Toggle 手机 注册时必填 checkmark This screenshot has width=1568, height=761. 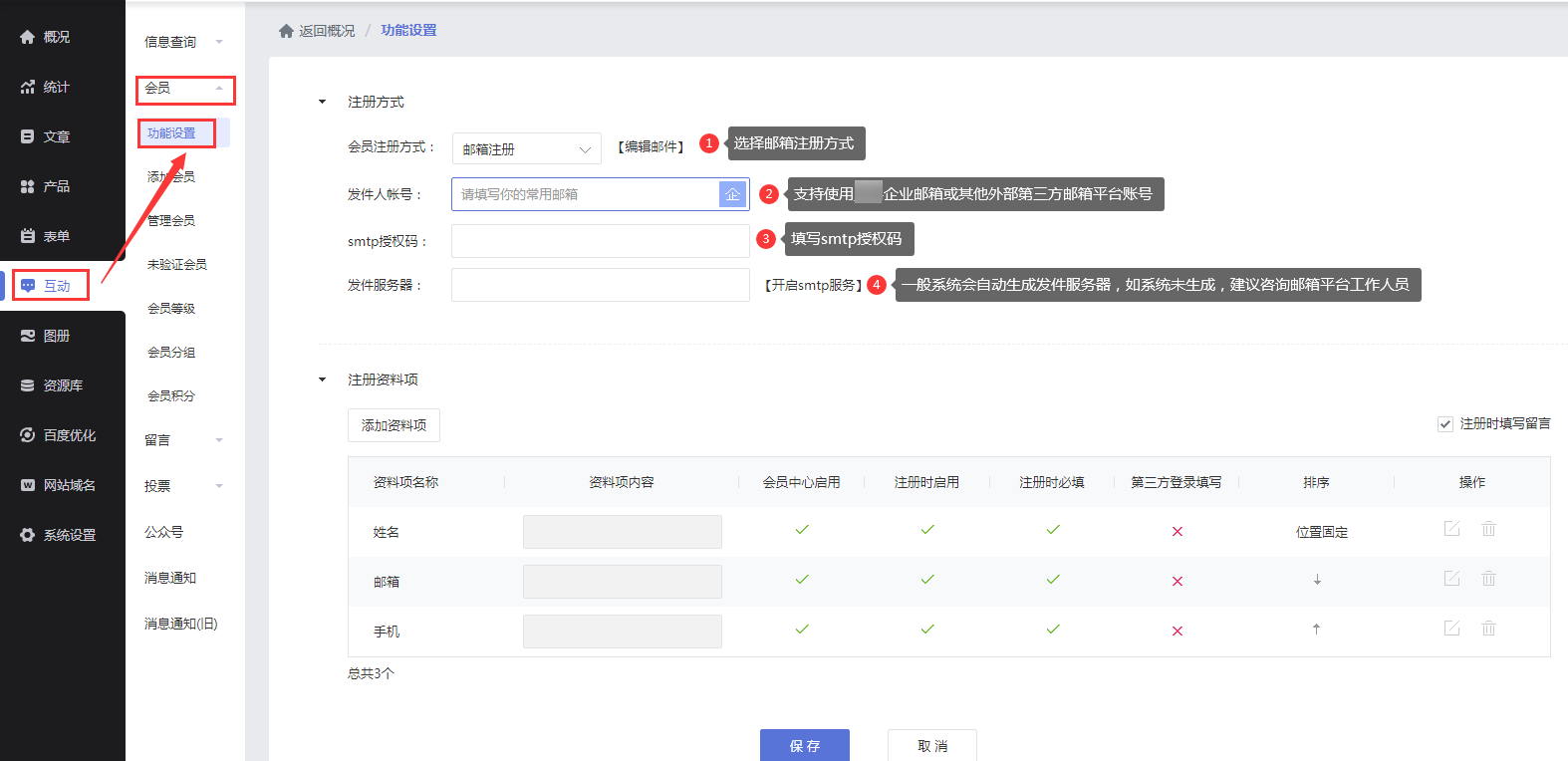tap(1053, 630)
